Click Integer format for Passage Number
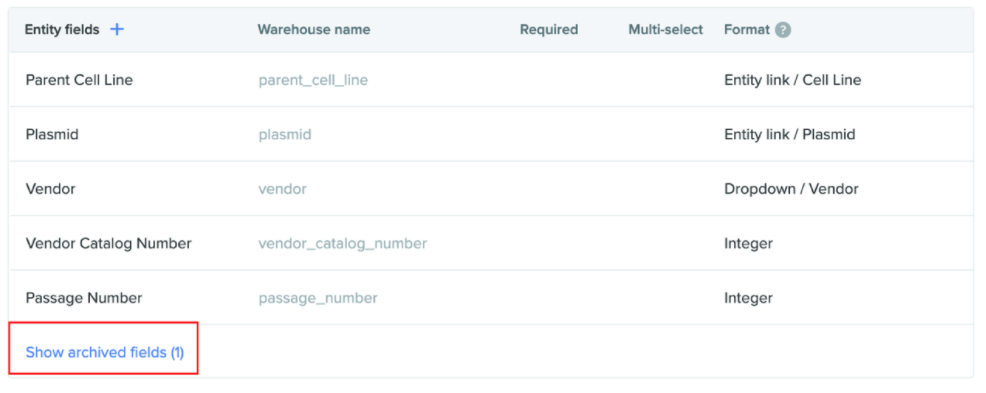 pyautogui.click(x=748, y=299)
